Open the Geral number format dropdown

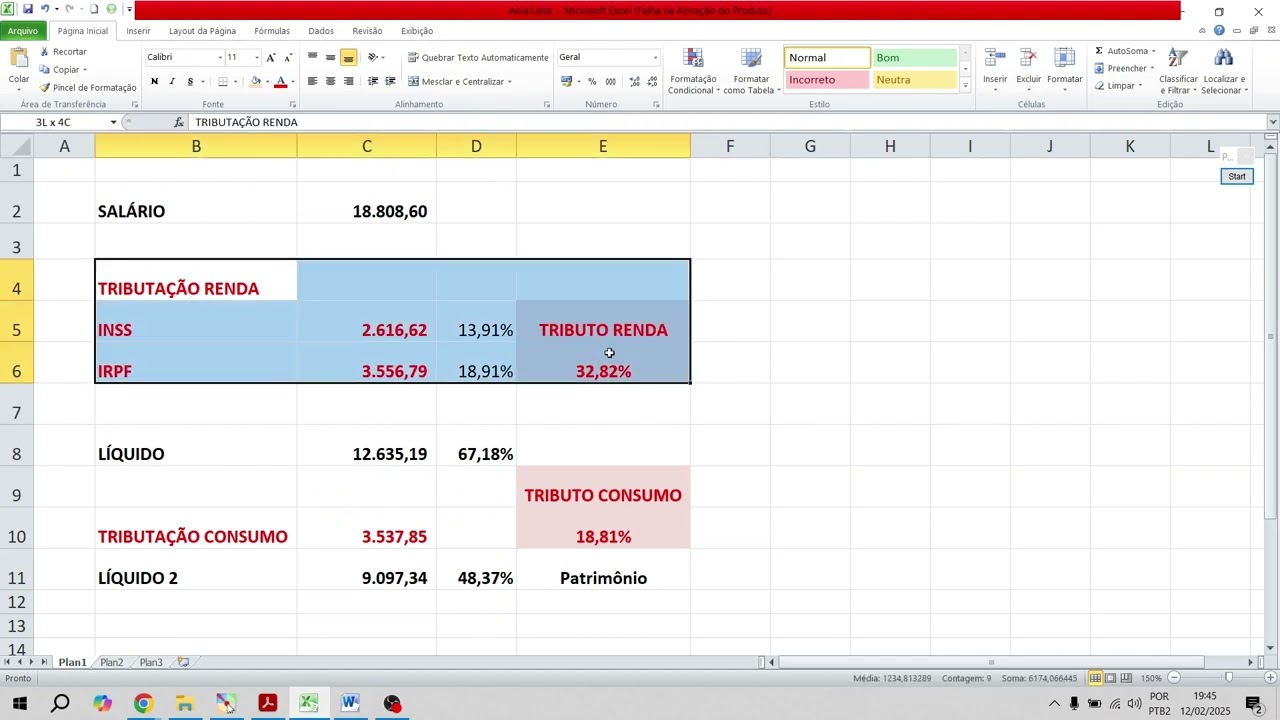point(655,57)
